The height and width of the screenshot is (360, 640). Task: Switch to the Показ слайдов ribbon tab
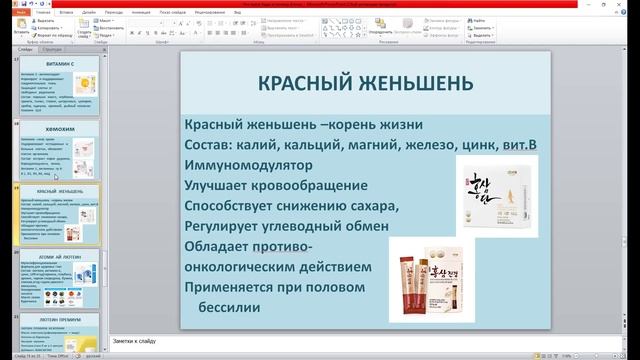pyautogui.click(x=173, y=12)
